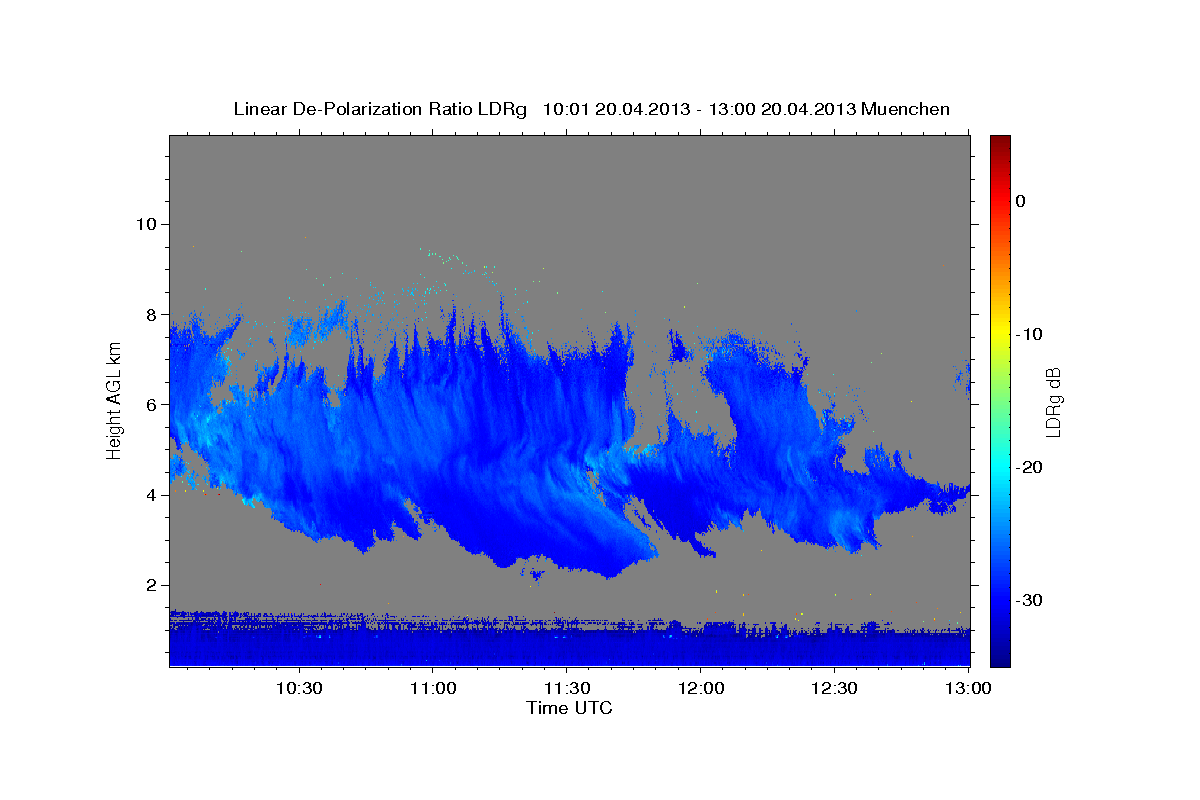Screen dimensions: 1200x800
Task: Select the '11:30' time axis label
Action: point(566,689)
